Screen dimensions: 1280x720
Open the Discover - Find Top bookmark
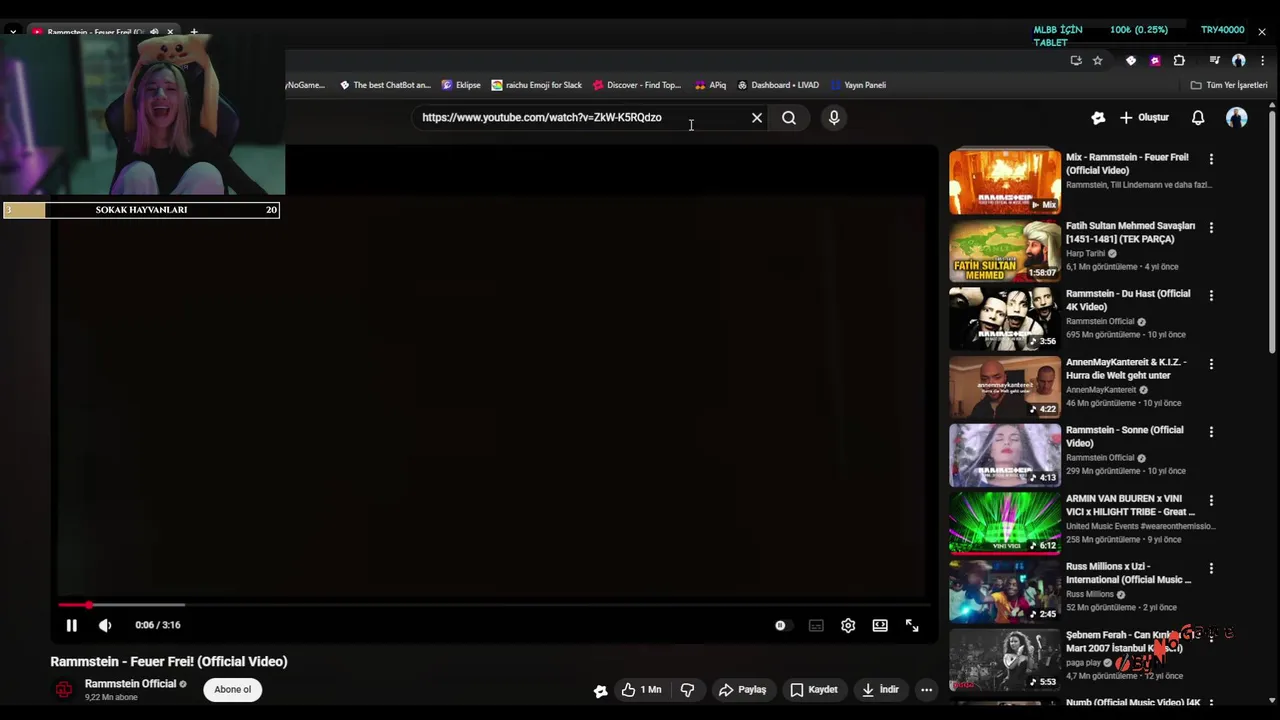(x=637, y=85)
